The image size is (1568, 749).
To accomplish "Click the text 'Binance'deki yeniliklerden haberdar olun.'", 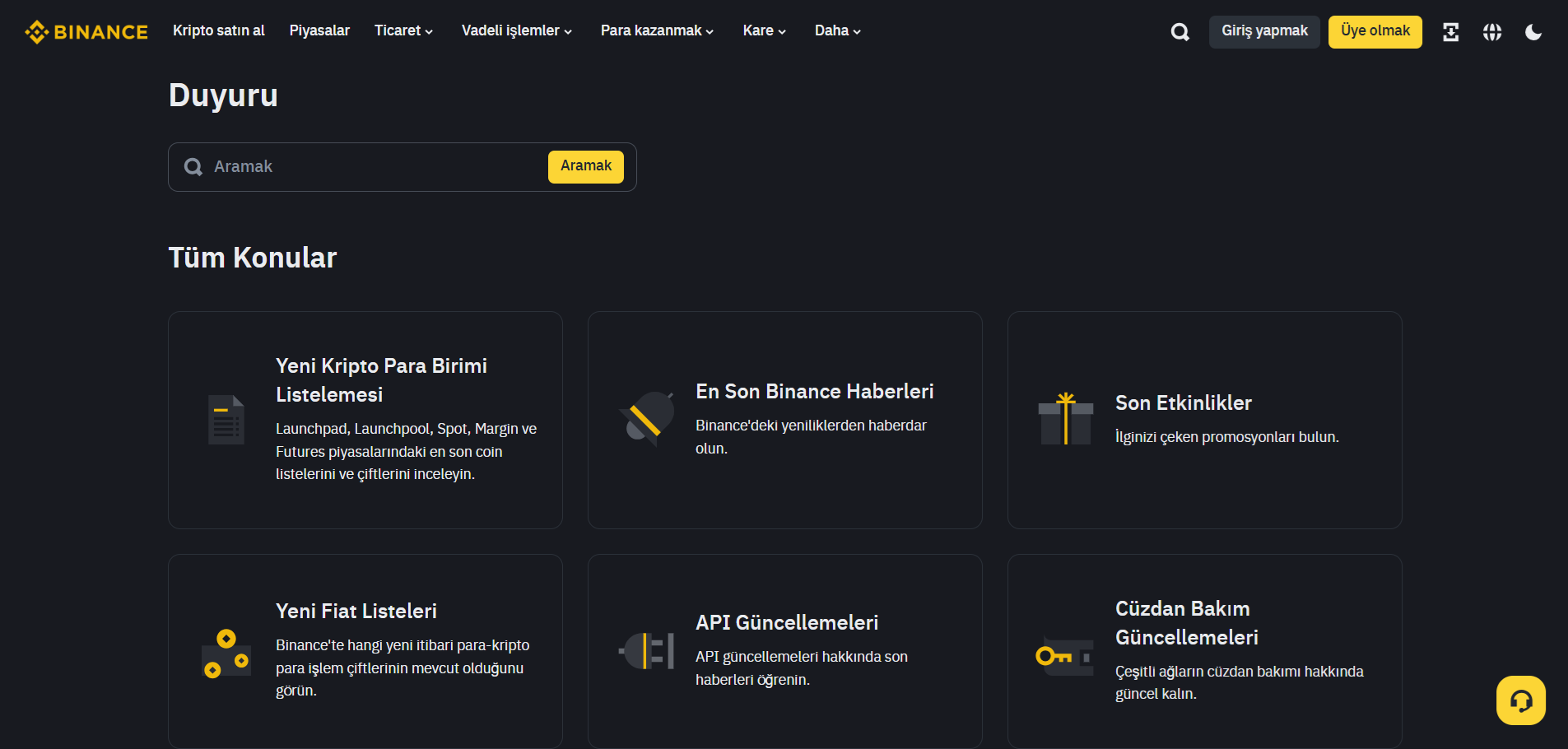I will pyautogui.click(x=811, y=437).
